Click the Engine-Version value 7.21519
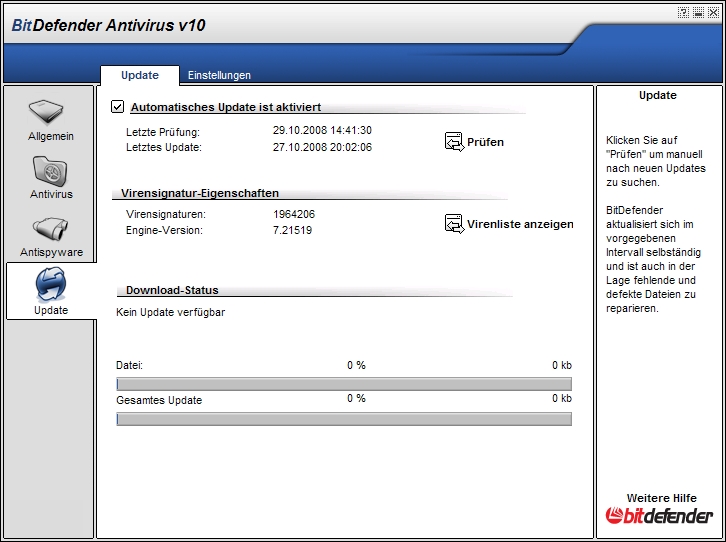726x542 pixels. pos(292,230)
